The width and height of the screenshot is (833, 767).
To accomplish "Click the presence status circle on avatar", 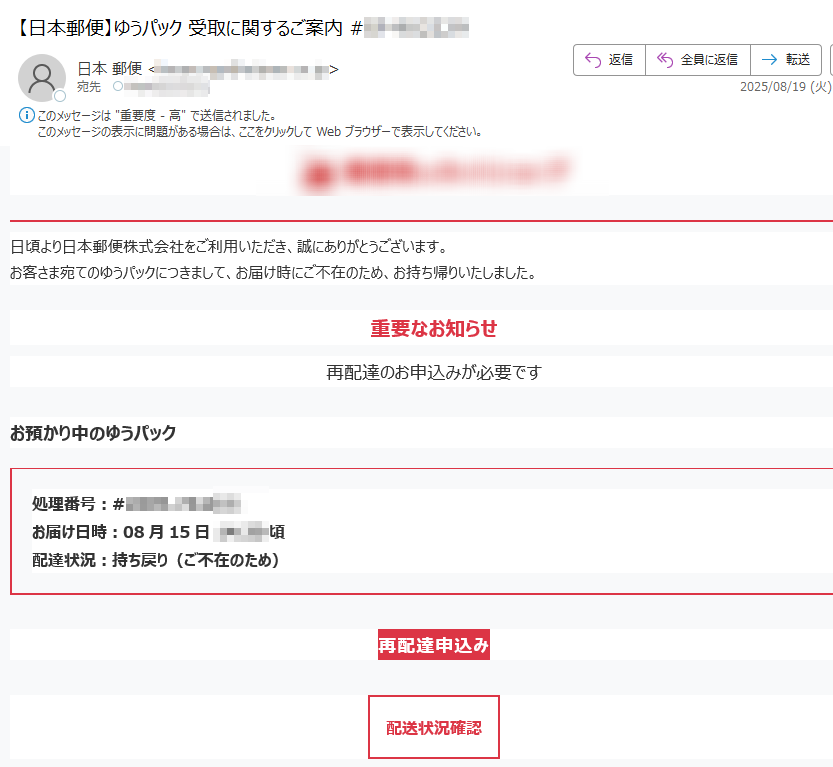I will coord(60,96).
